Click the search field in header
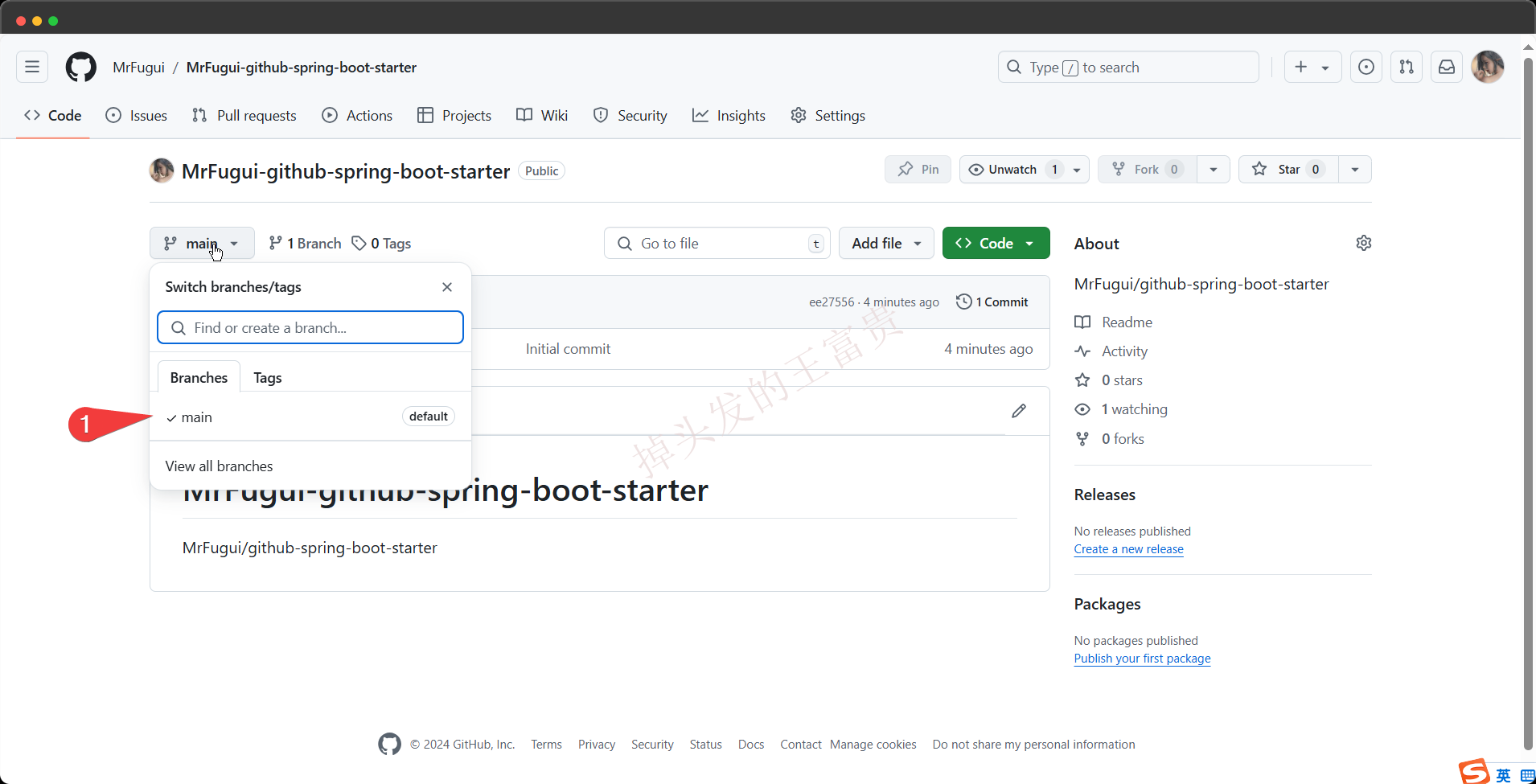Viewport: 1536px width, 784px height. 1128,67
